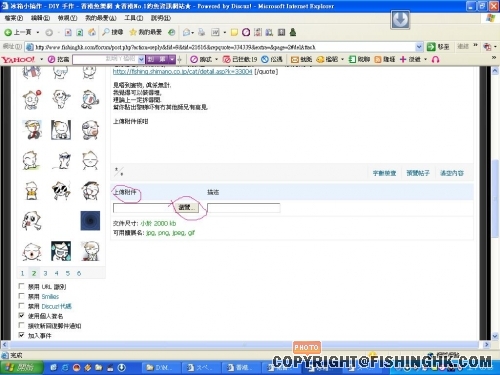Viewport: 500px width, 375px height.
Task: Insert the sunglasses character emoticon
Action: (x=61, y=191)
